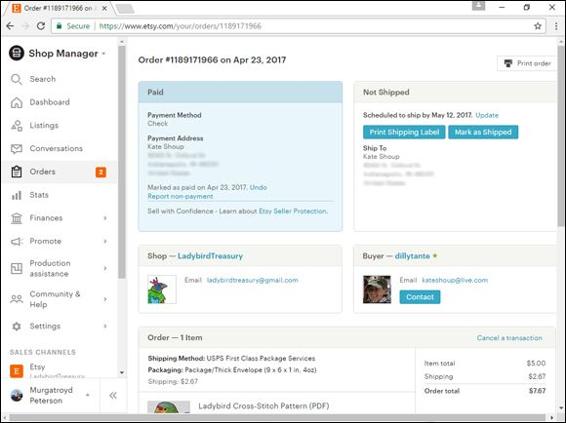
Task: Click the Stats bar chart icon
Action: pyautogui.click(x=16, y=195)
